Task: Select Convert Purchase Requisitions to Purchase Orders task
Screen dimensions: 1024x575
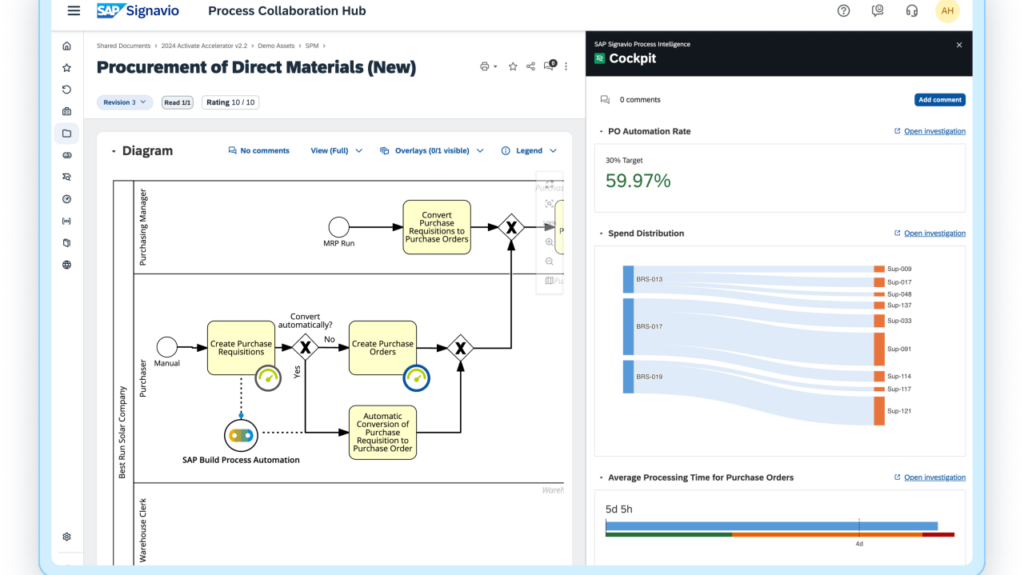Action: pos(437,227)
